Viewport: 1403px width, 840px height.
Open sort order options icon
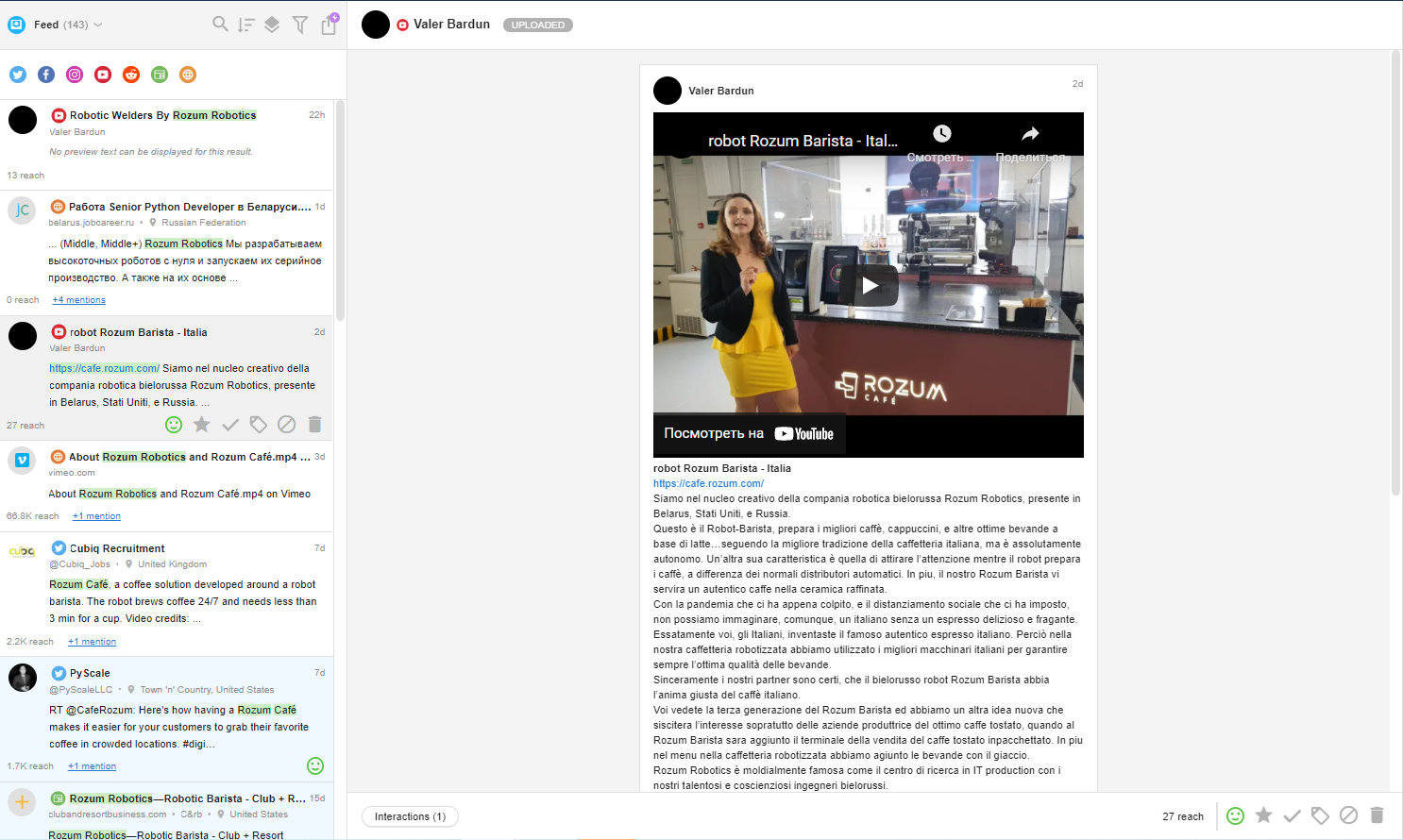pyautogui.click(x=246, y=25)
